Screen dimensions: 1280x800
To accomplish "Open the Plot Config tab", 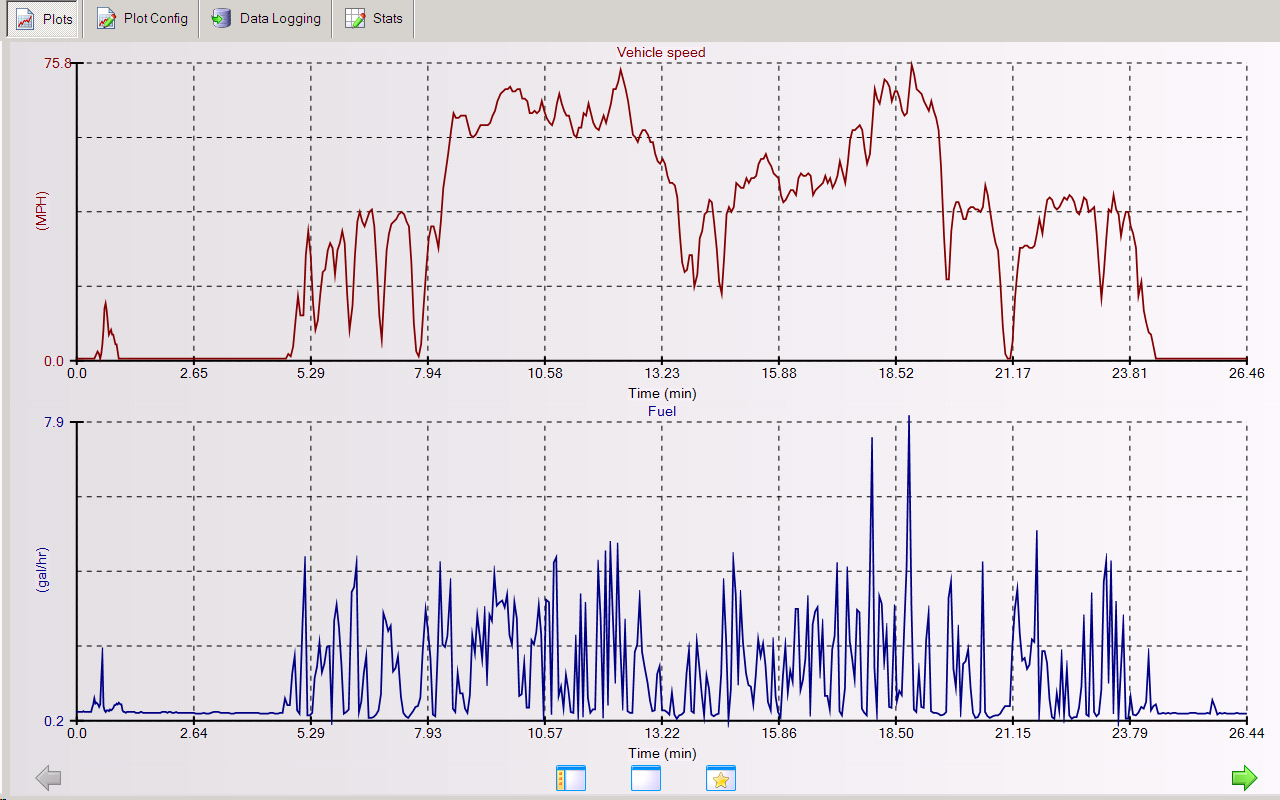I will click(142, 19).
